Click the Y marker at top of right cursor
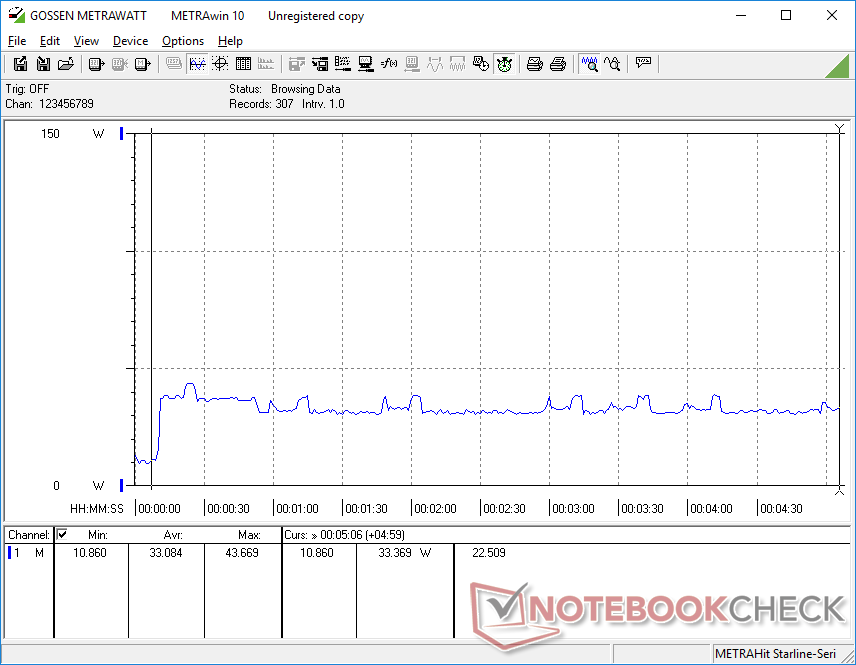This screenshot has width=856, height=665. 840,128
